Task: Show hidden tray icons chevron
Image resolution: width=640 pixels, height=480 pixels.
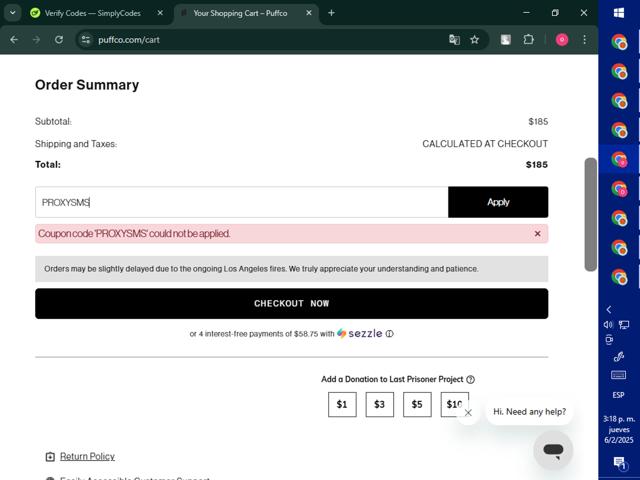Action: pyautogui.click(x=609, y=309)
